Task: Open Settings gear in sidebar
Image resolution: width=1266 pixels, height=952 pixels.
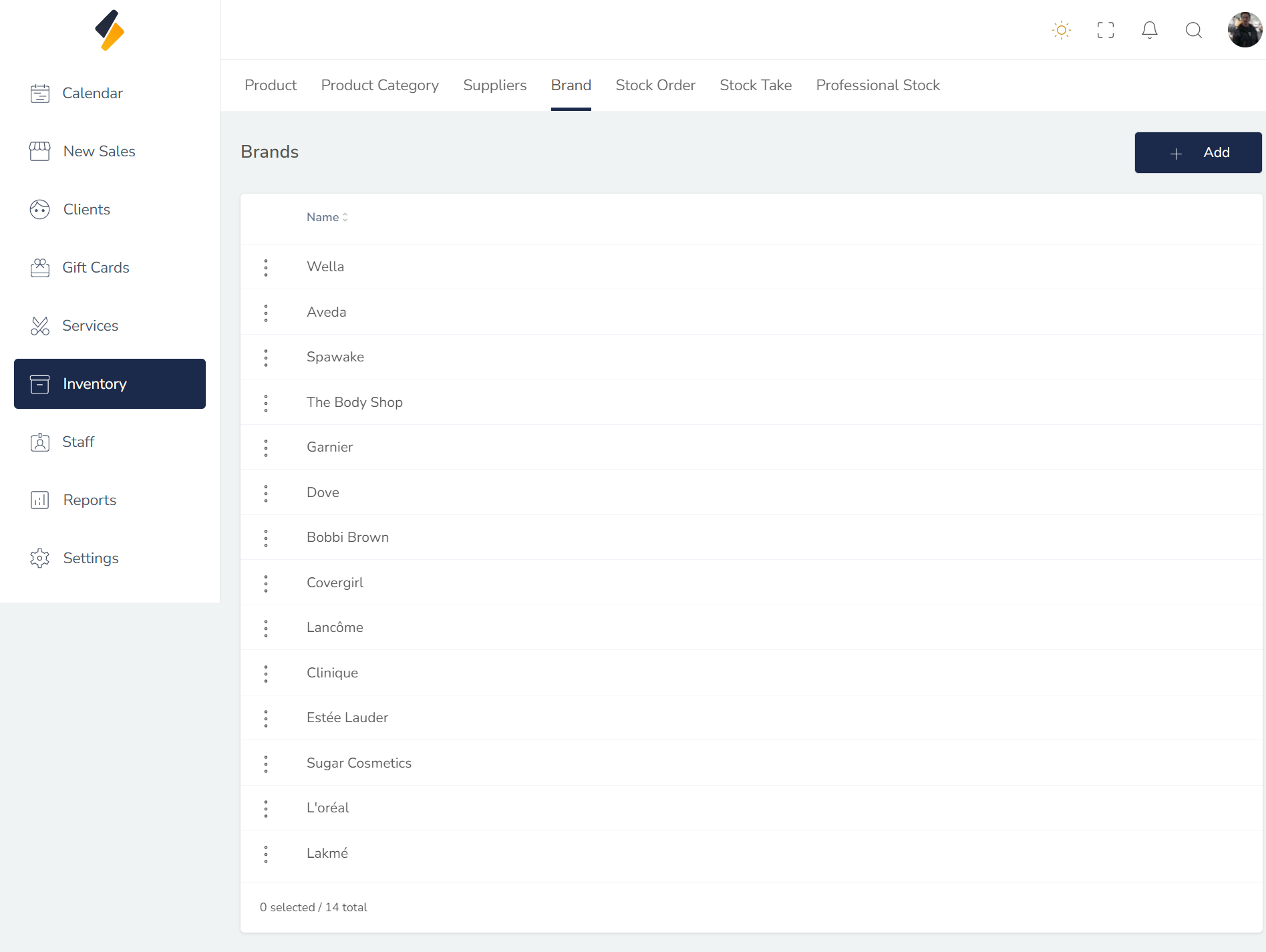Action: coord(40,559)
